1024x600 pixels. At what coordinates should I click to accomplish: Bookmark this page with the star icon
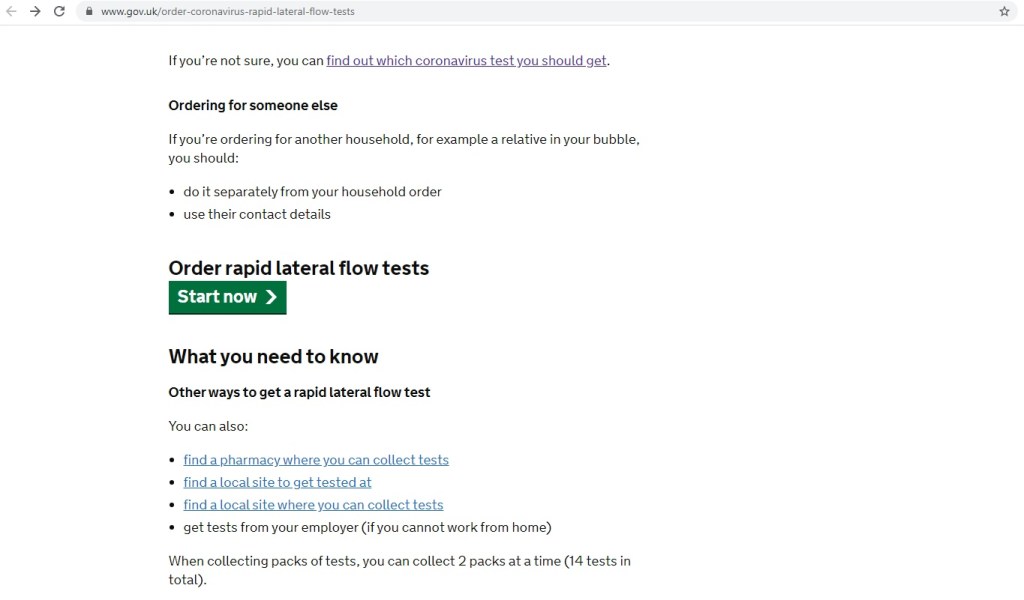(1004, 12)
